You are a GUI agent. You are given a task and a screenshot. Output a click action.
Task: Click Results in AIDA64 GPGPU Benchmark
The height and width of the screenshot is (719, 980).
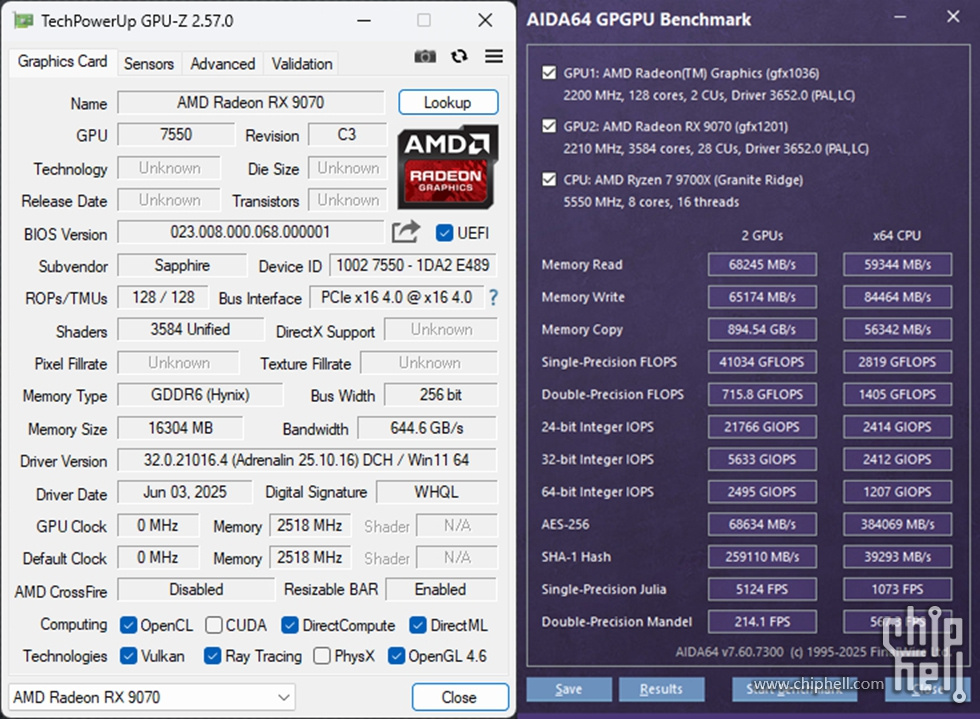(661, 689)
